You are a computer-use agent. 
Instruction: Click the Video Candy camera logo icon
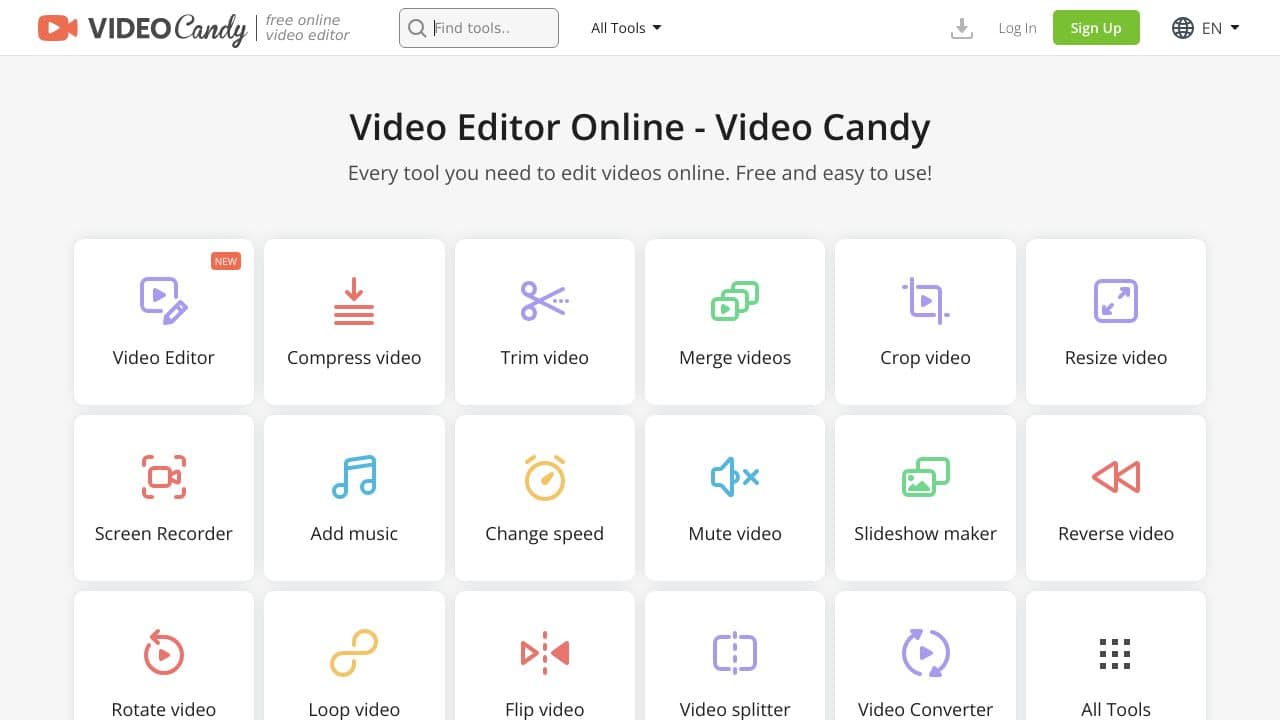[58, 28]
